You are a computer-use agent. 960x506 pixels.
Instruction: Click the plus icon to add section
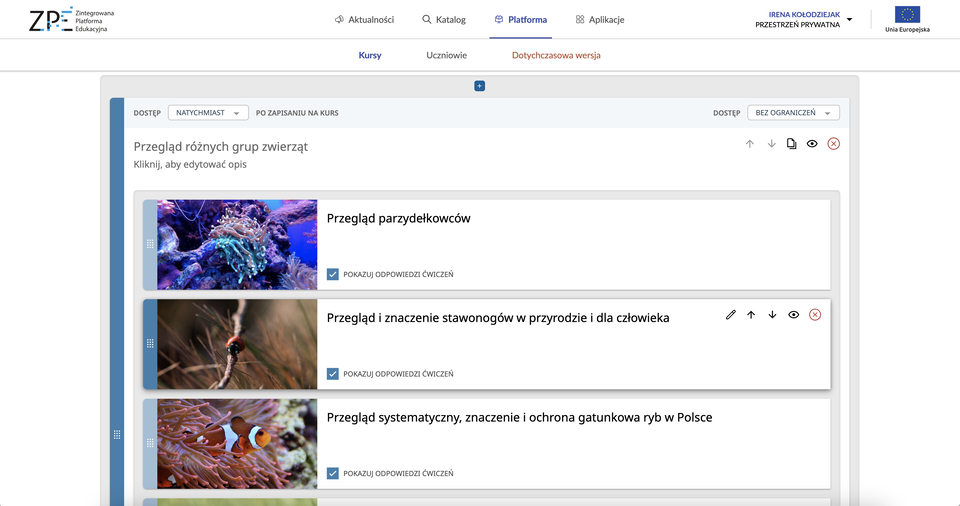click(479, 86)
